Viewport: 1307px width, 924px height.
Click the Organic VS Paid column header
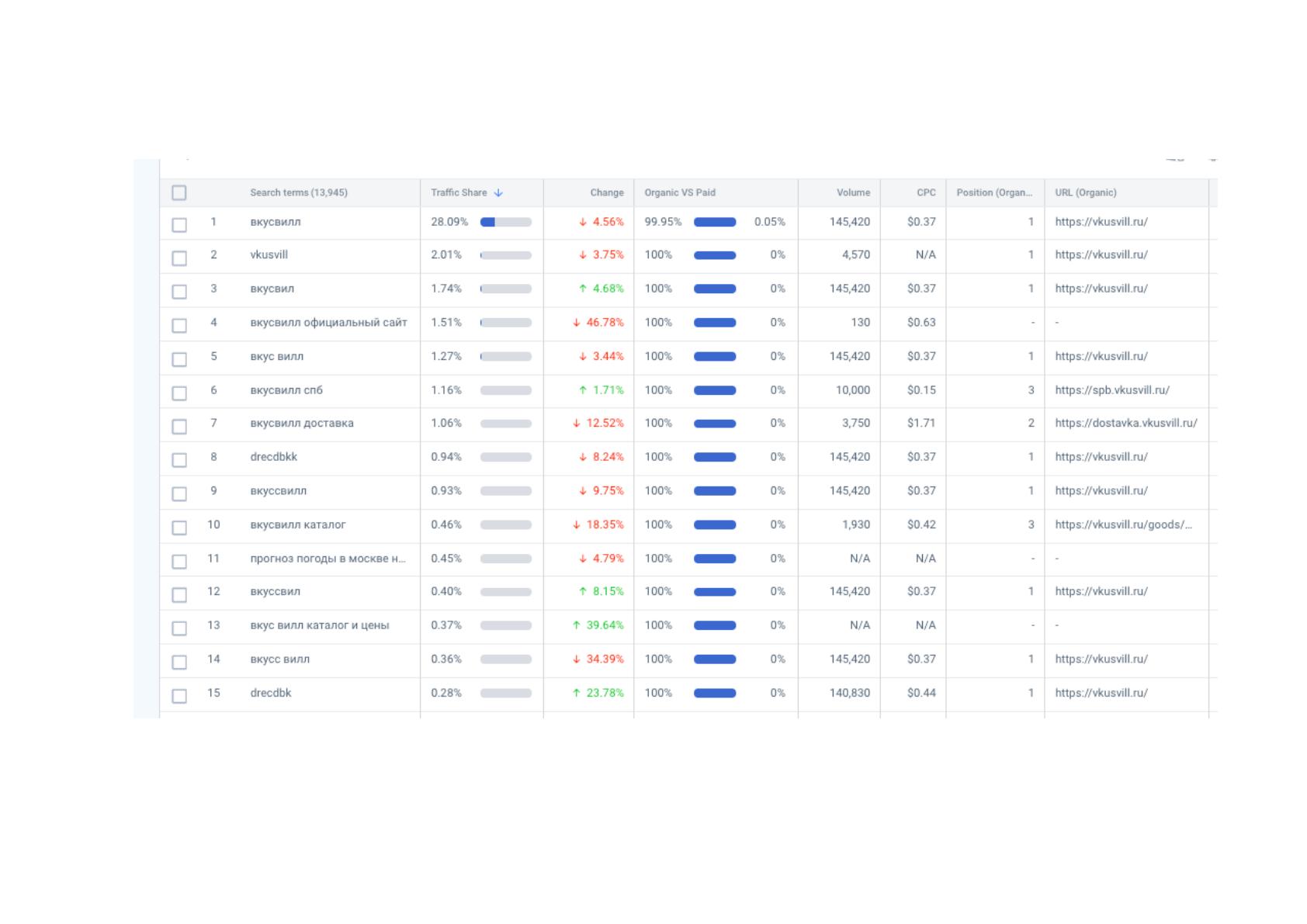680,193
